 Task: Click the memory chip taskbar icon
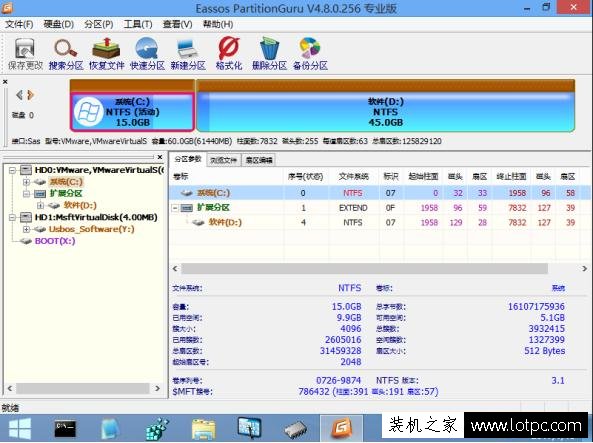[x=296, y=429]
